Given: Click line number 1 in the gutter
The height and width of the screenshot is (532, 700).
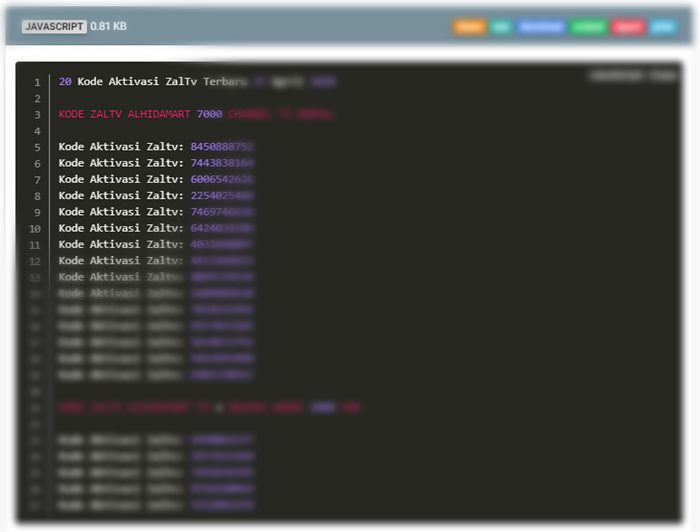Looking at the screenshot, I should pyautogui.click(x=37, y=83).
